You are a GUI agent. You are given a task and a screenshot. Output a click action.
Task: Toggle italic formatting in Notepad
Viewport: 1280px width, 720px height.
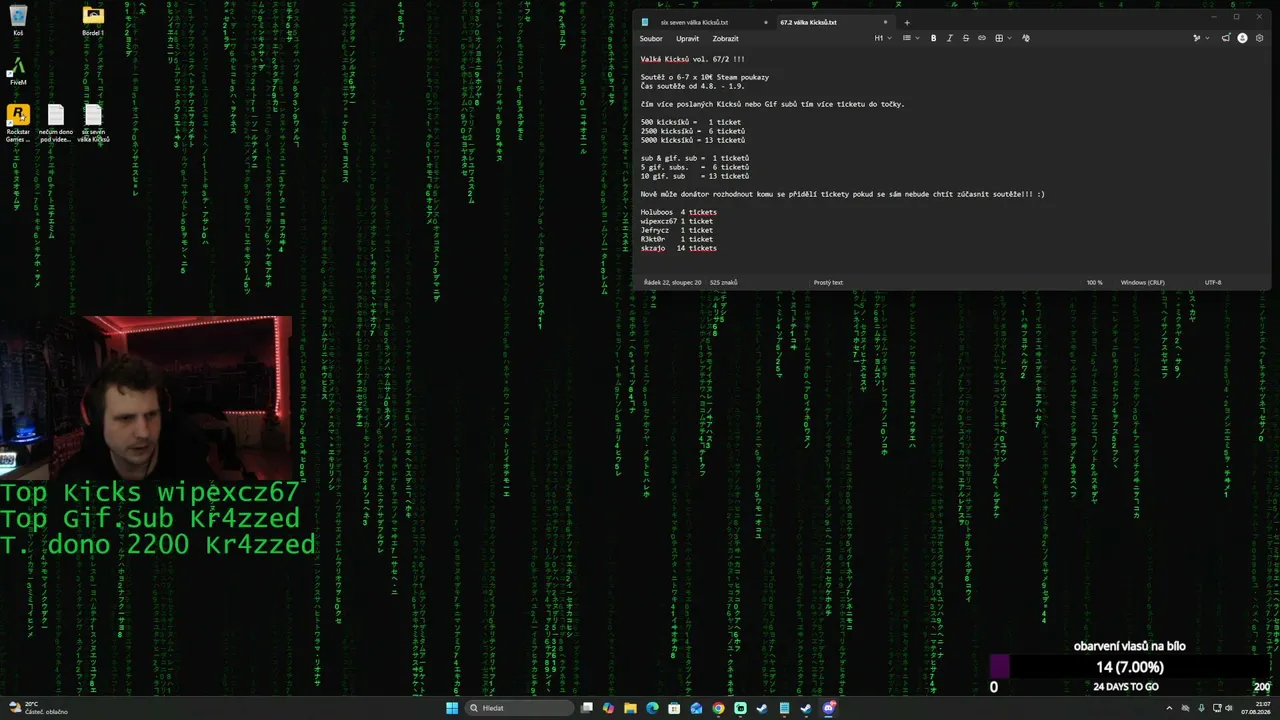949,38
